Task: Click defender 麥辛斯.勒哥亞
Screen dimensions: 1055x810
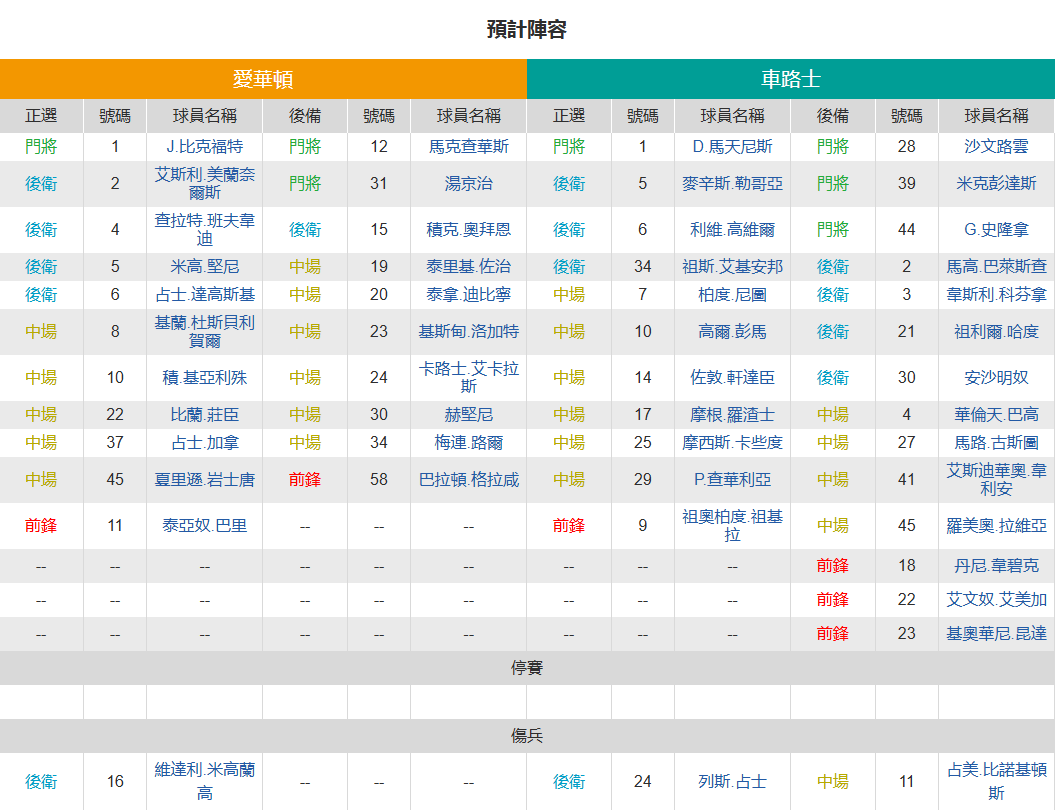Action: (733, 184)
